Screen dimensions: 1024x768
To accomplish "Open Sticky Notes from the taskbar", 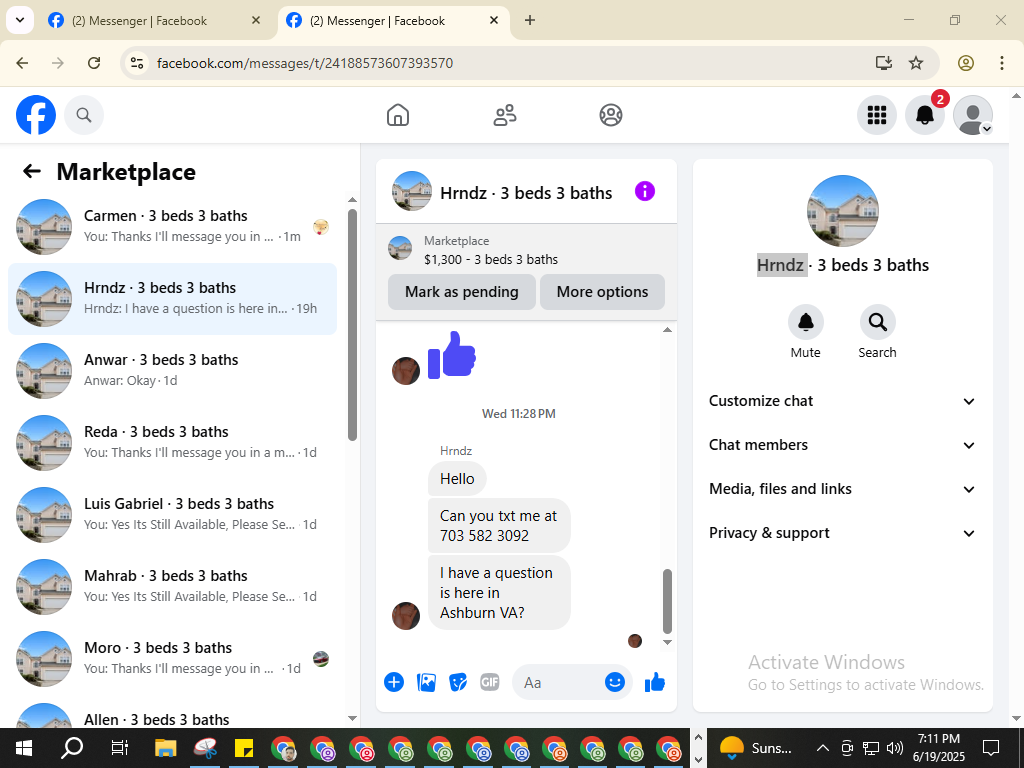I will point(244,748).
